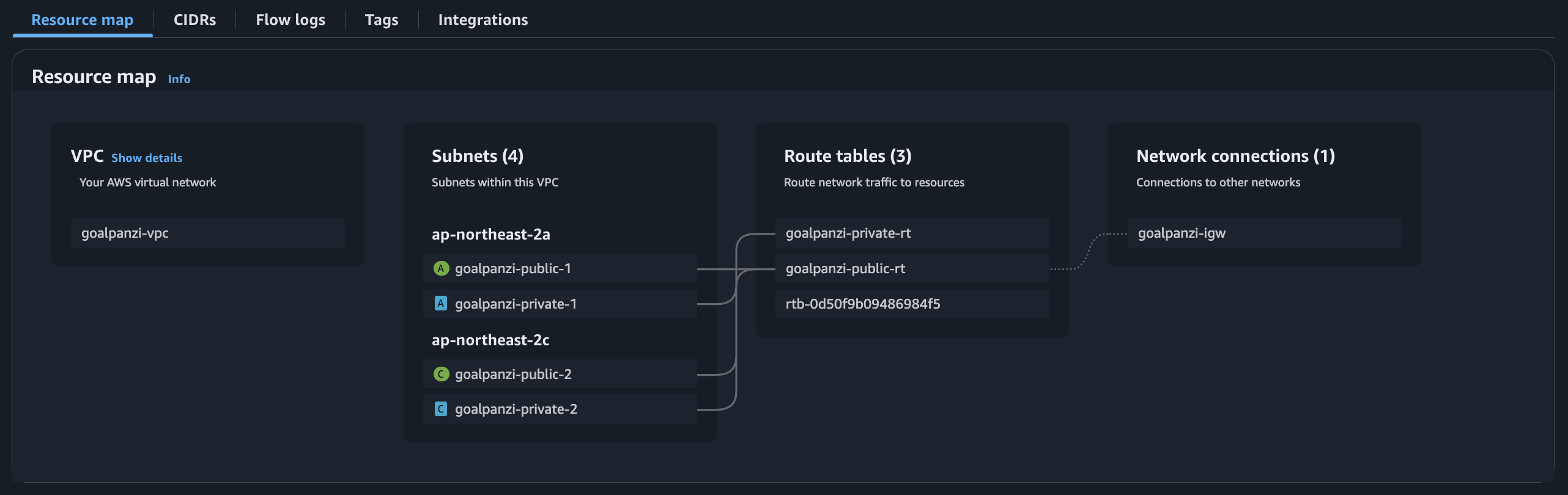
Task: Select route table rtb-0d50f9b09486984f5
Action: 912,304
